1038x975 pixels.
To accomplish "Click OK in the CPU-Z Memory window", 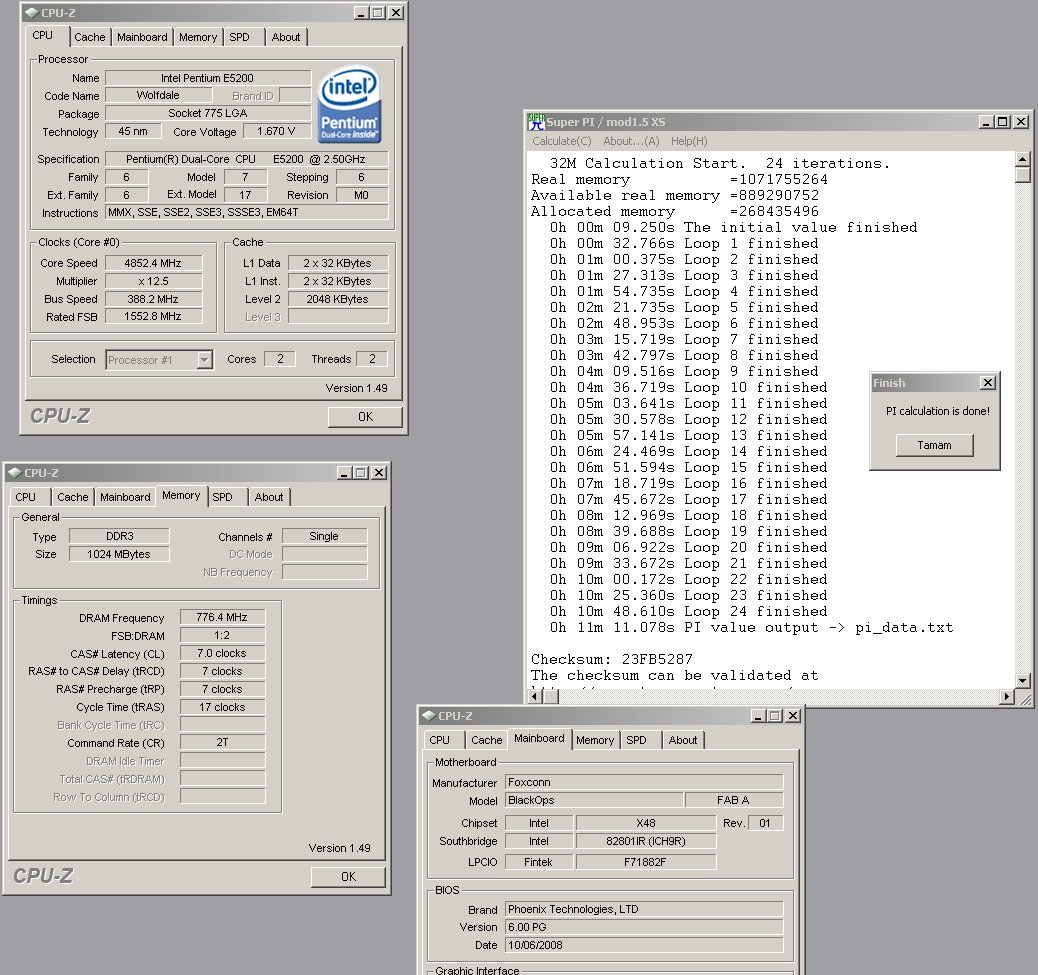I will 348,877.
